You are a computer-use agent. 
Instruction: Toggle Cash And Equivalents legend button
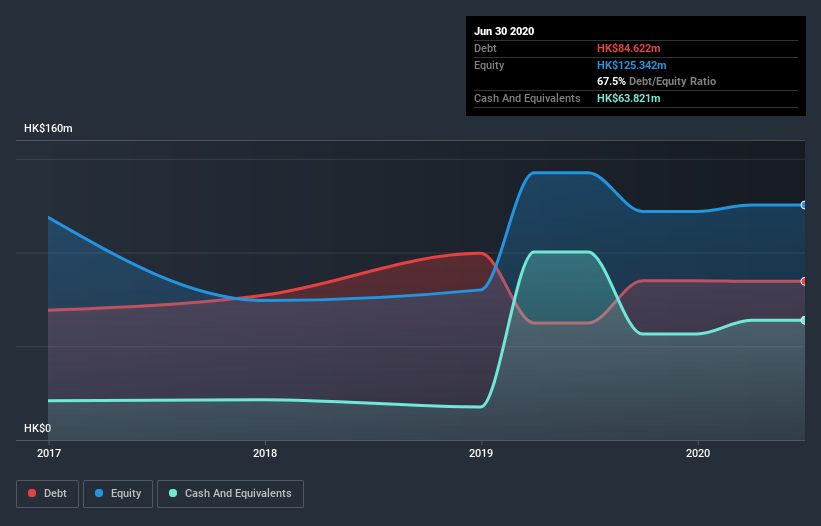(x=230, y=494)
